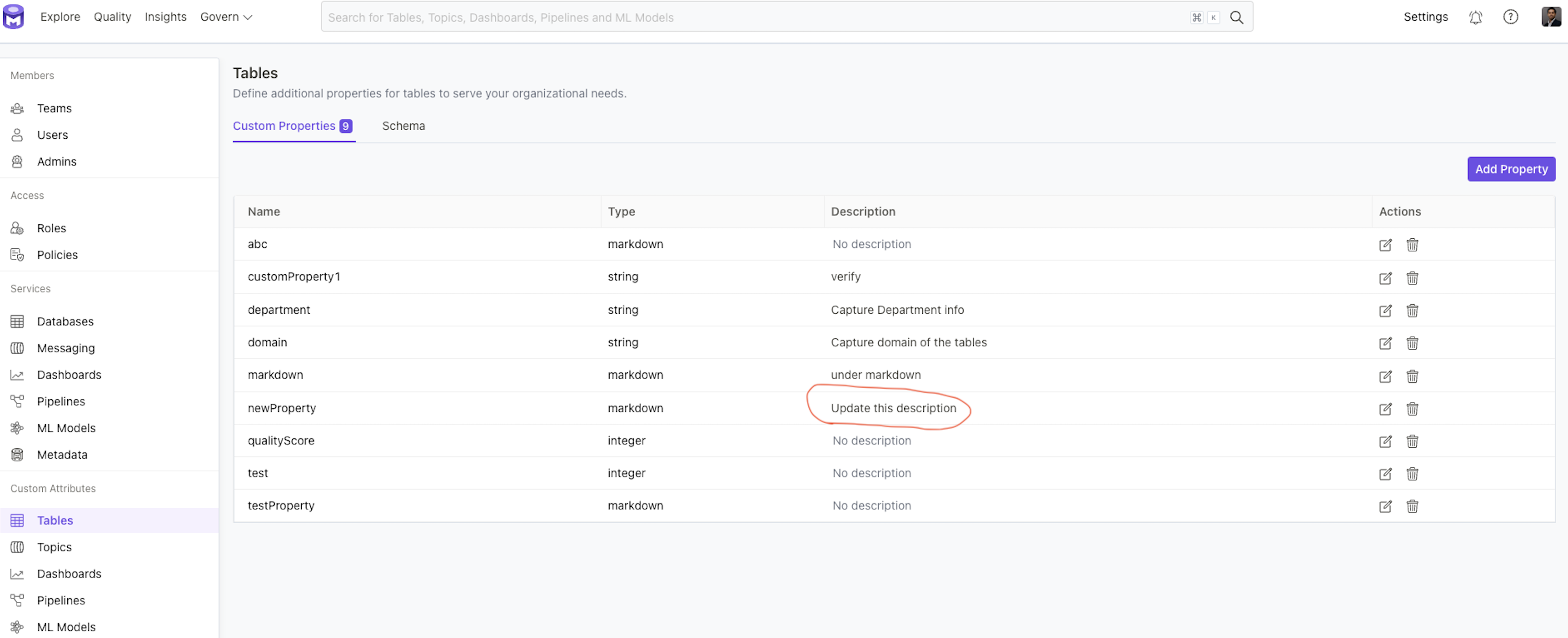Open the help question mark icon

coord(1511,17)
